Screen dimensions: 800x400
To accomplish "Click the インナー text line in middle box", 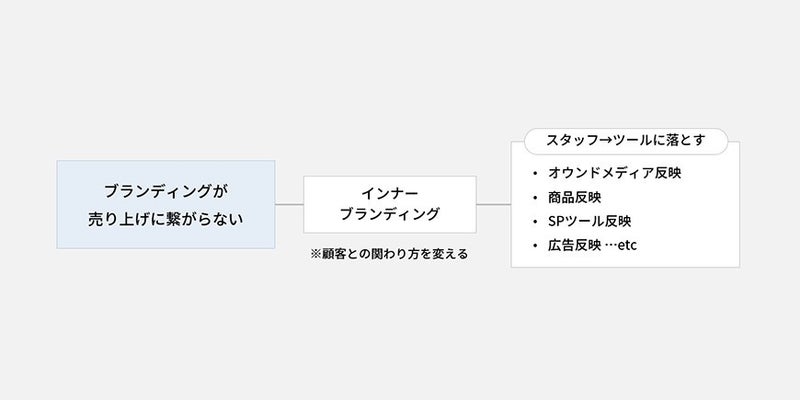I will [390, 194].
